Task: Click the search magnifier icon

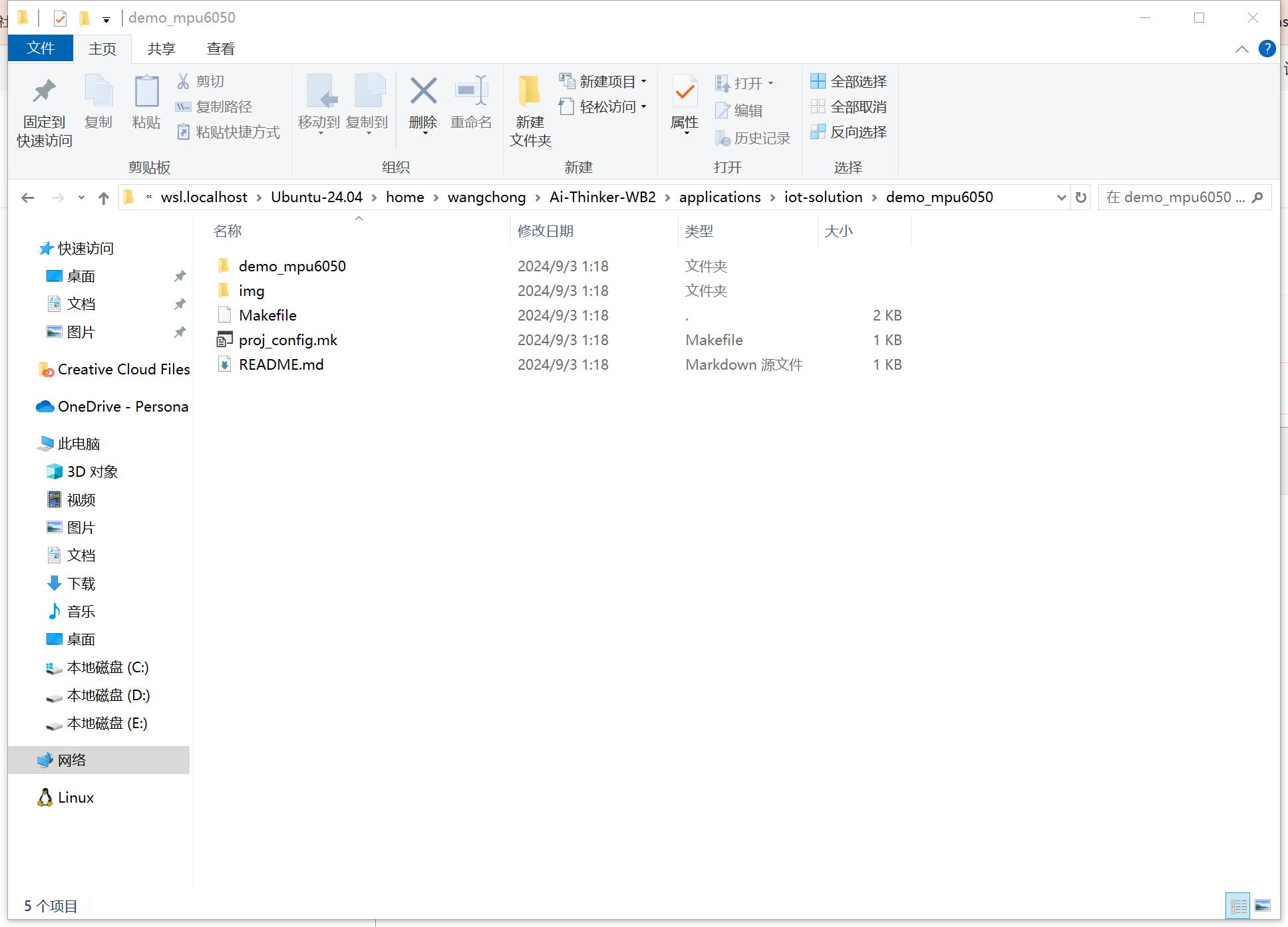Action: (x=1257, y=198)
